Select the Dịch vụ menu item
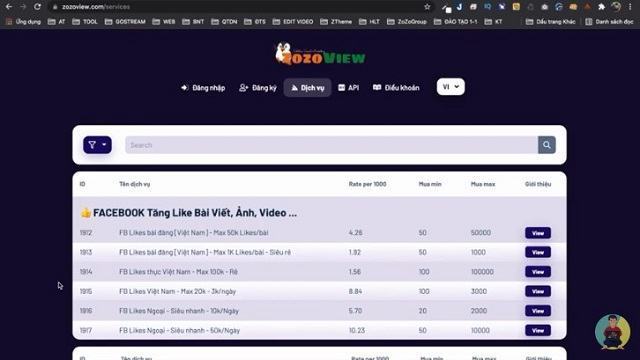The image size is (640, 360). tap(307, 88)
